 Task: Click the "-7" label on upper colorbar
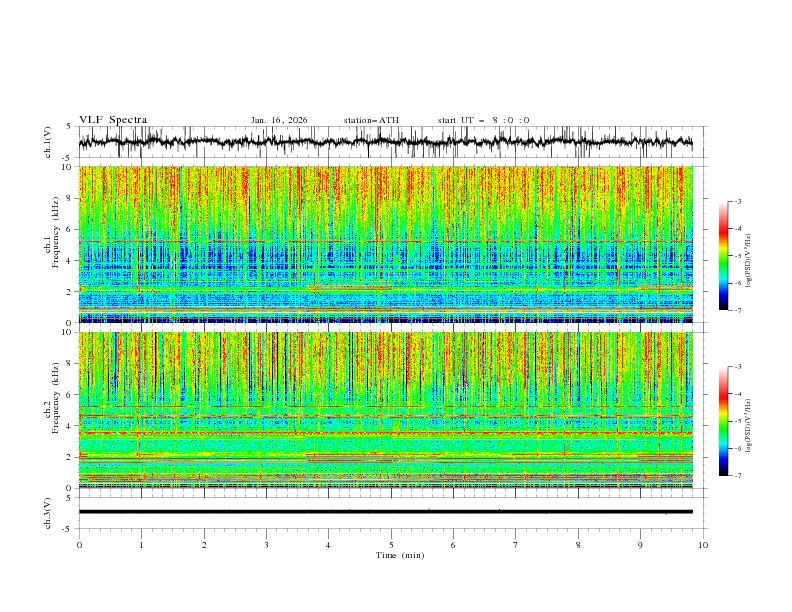click(737, 310)
